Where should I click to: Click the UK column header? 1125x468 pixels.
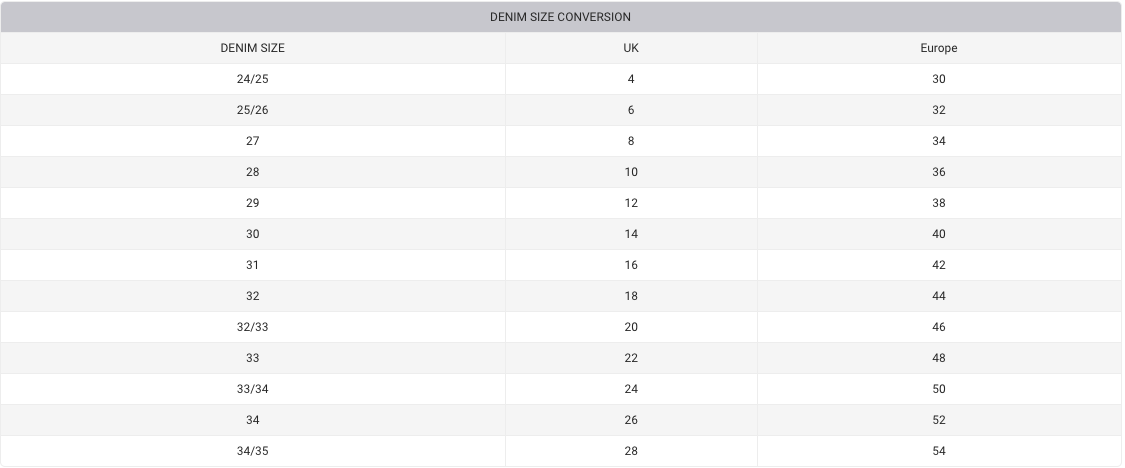[631, 48]
